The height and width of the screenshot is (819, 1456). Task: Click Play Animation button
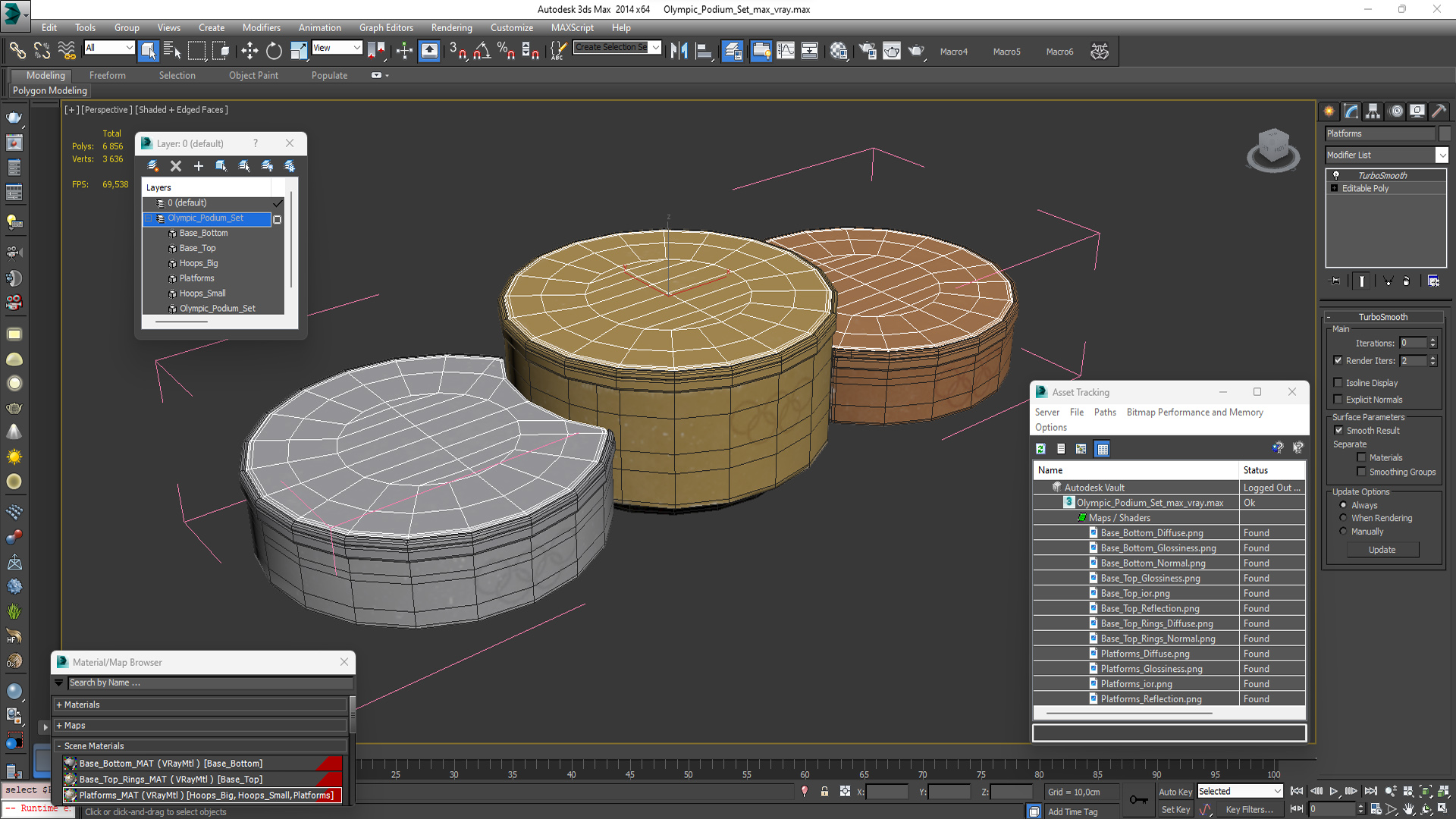(1334, 791)
